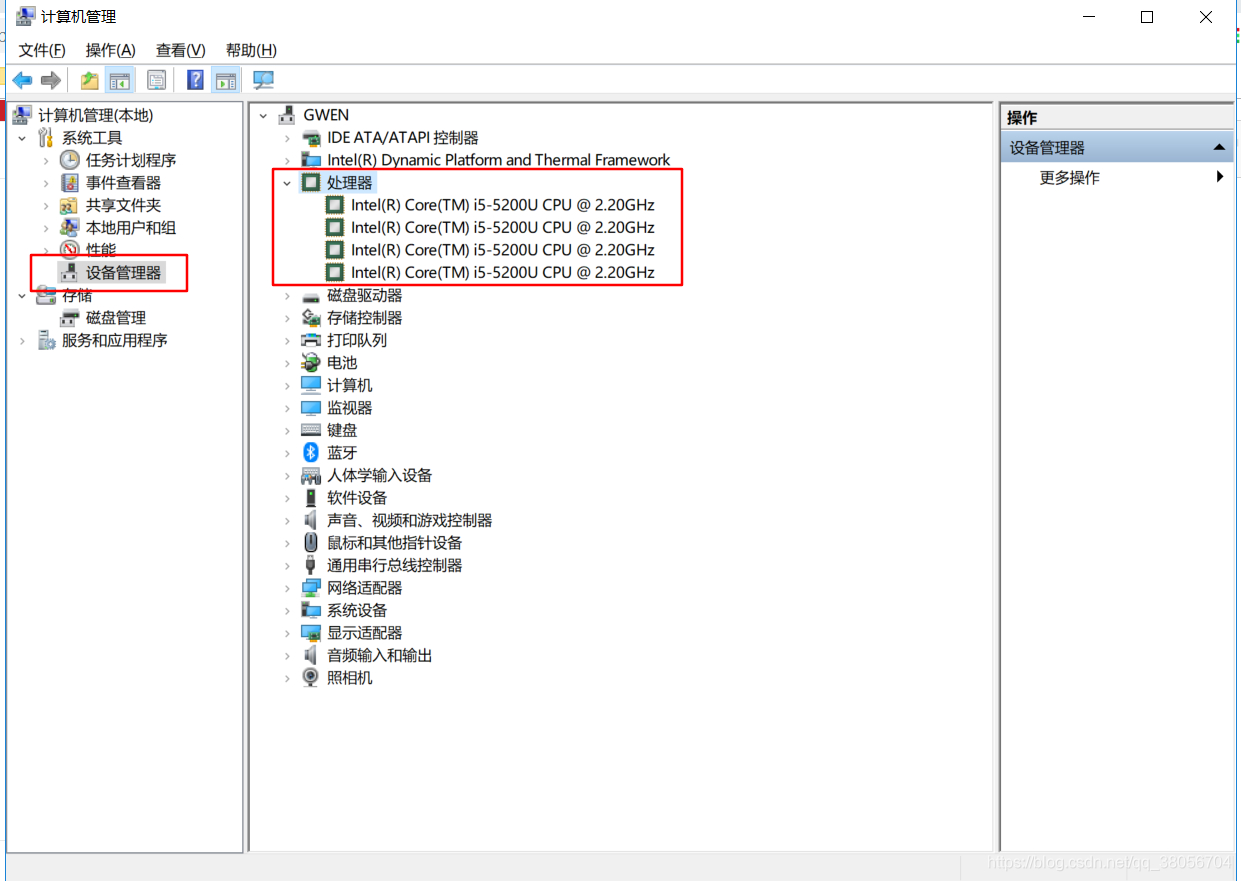1241x881 pixels.
Task: Click the 通用串行总线控制器 USB icon
Action: click(x=311, y=565)
